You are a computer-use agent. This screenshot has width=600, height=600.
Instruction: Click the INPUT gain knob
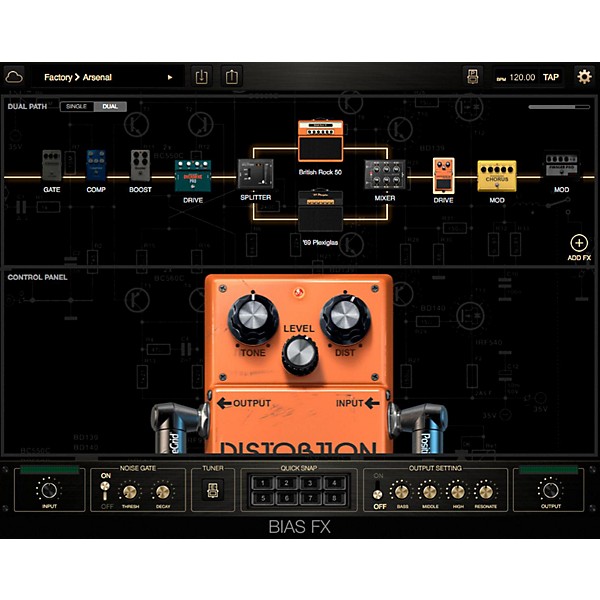pyautogui.click(x=49, y=490)
